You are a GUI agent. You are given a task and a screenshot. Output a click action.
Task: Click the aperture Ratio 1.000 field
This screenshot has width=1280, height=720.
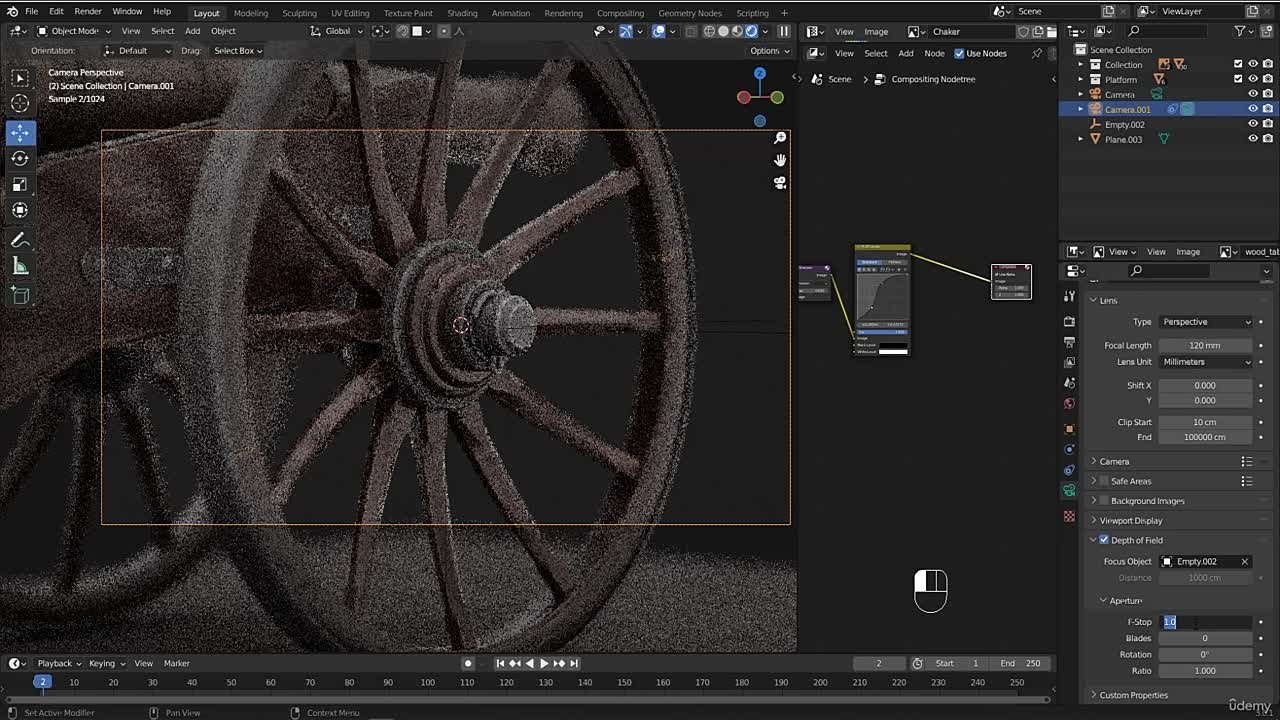point(1205,671)
